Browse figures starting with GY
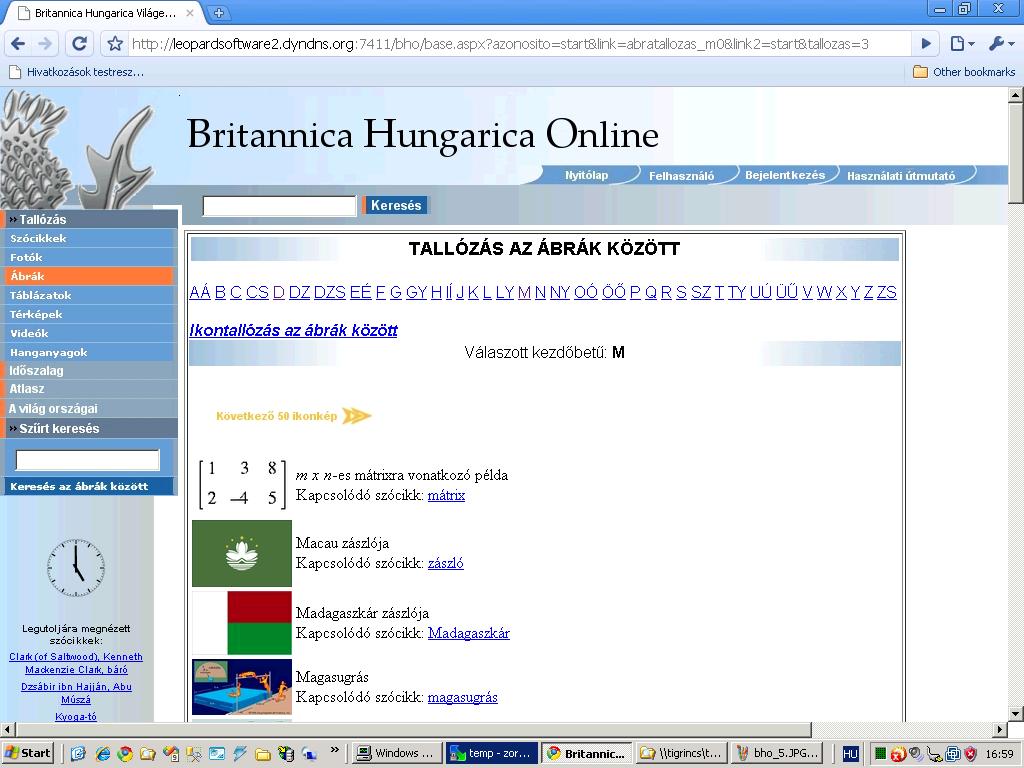1024x768 pixels. coord(416,292)
